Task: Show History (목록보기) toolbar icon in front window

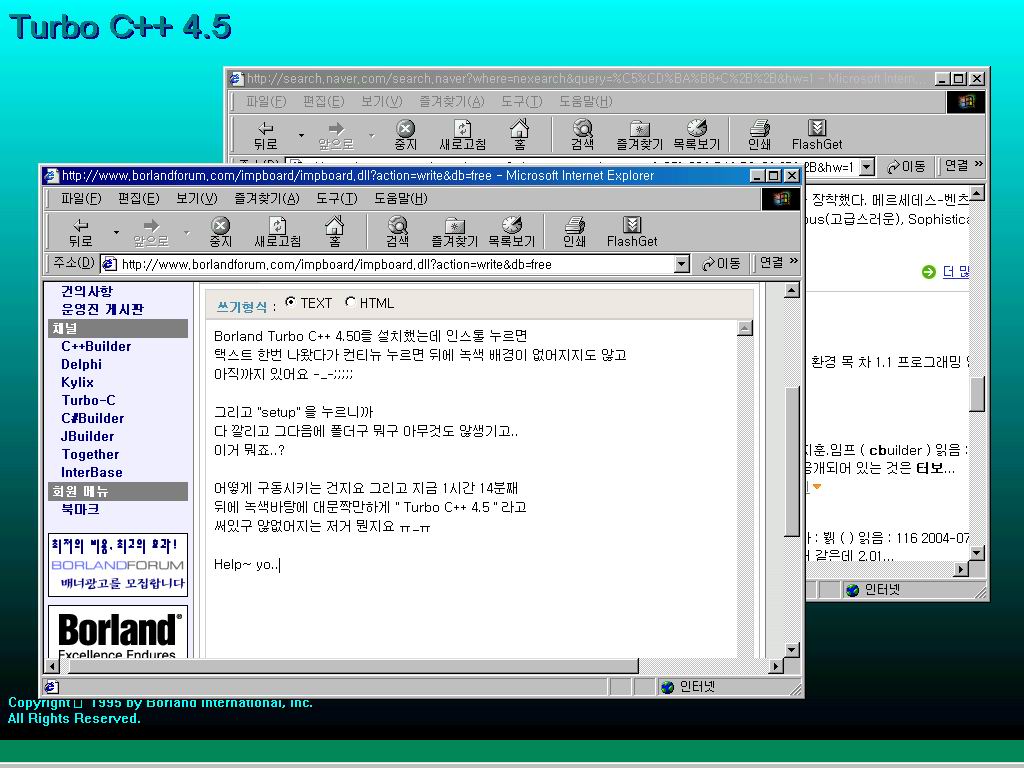Action: [511, 231]
